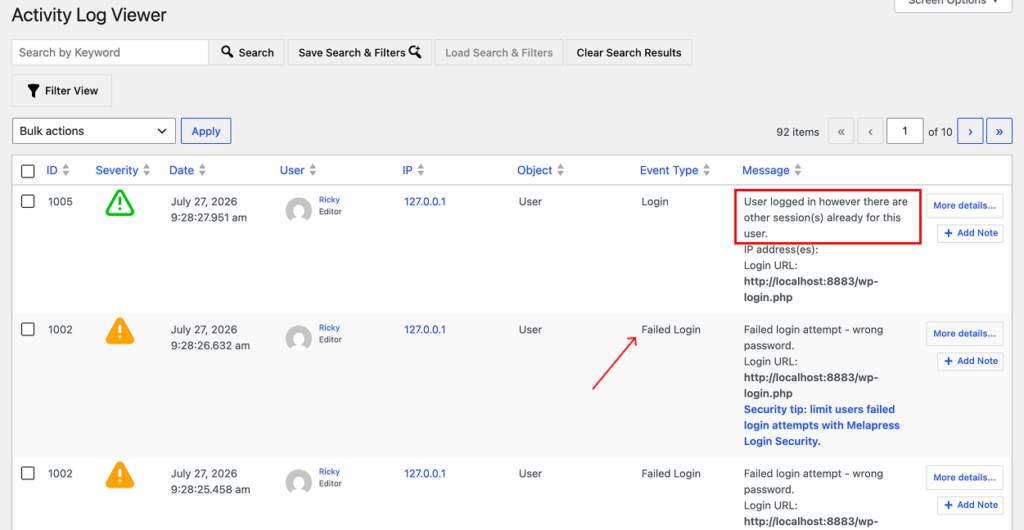Add a note to the 9:28:26.632 am event
This screenshot has width=1024, height=530.
970,362
